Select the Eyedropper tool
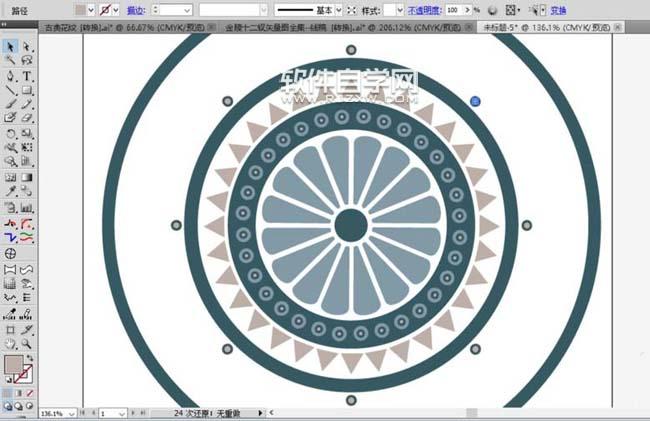Viewport: 650px width, 421px height. [x=10, y=191]
